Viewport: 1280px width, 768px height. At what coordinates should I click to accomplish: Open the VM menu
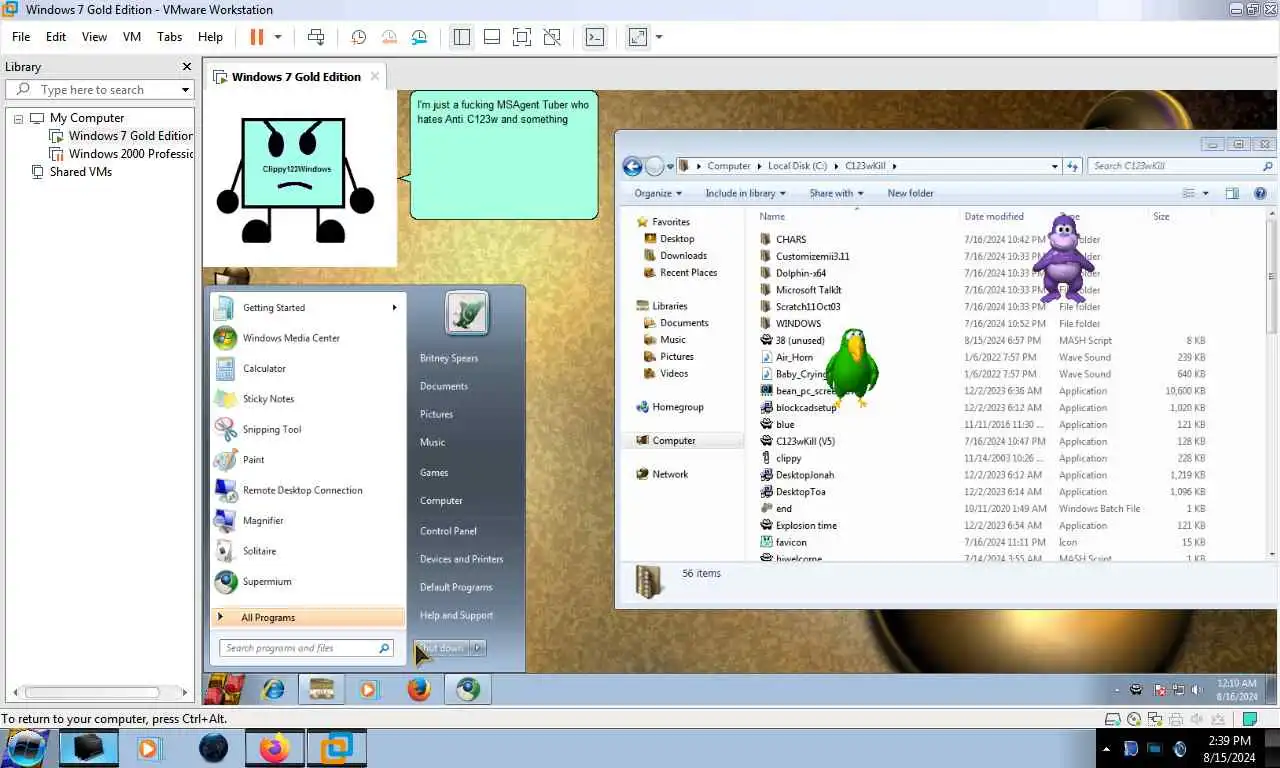(132, 37)
